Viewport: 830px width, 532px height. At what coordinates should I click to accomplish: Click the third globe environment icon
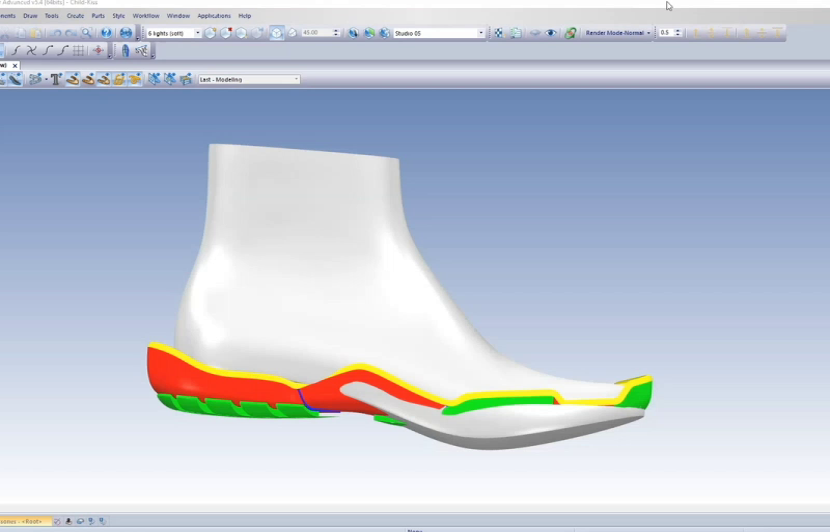(x=385, y=33)
